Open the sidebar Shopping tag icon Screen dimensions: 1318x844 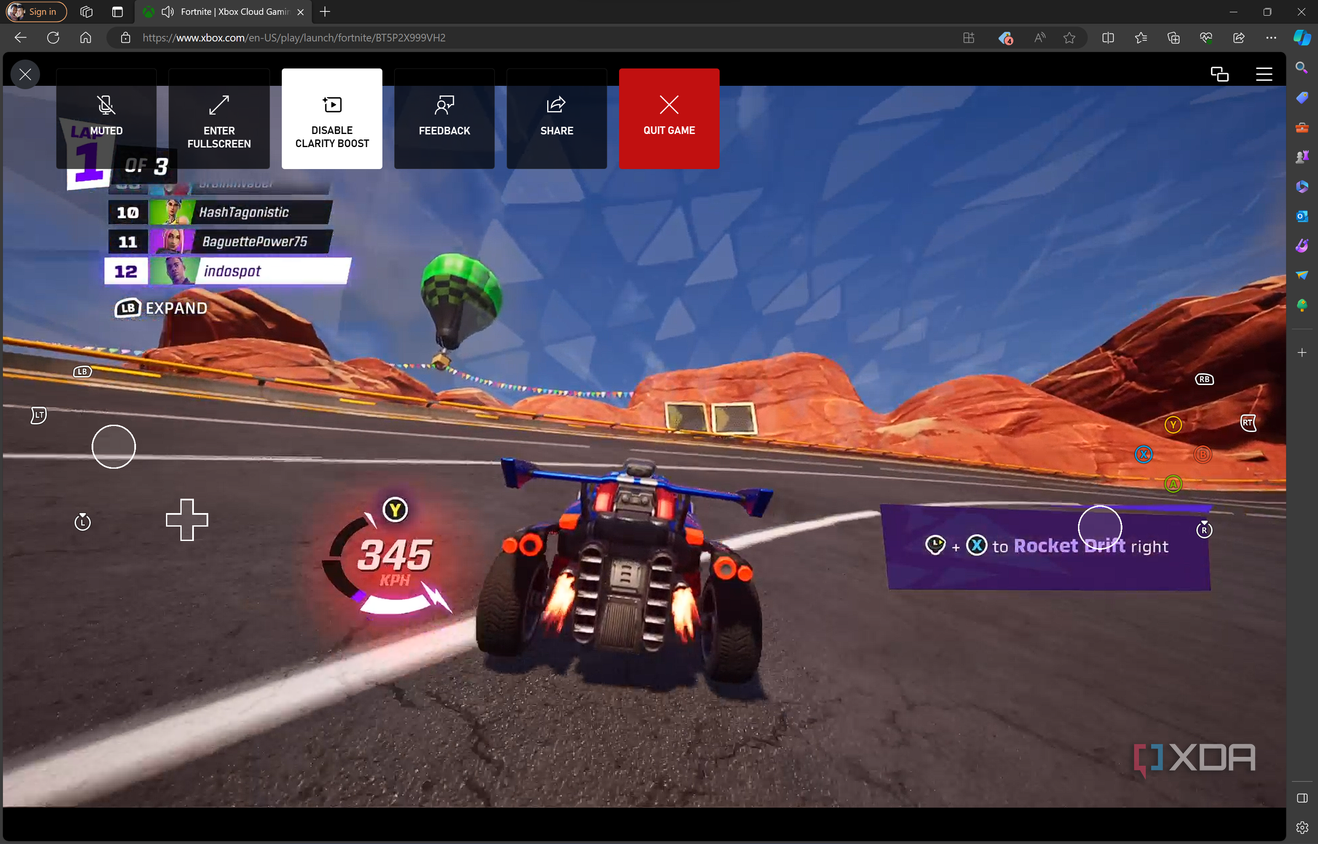[1302, 98]
